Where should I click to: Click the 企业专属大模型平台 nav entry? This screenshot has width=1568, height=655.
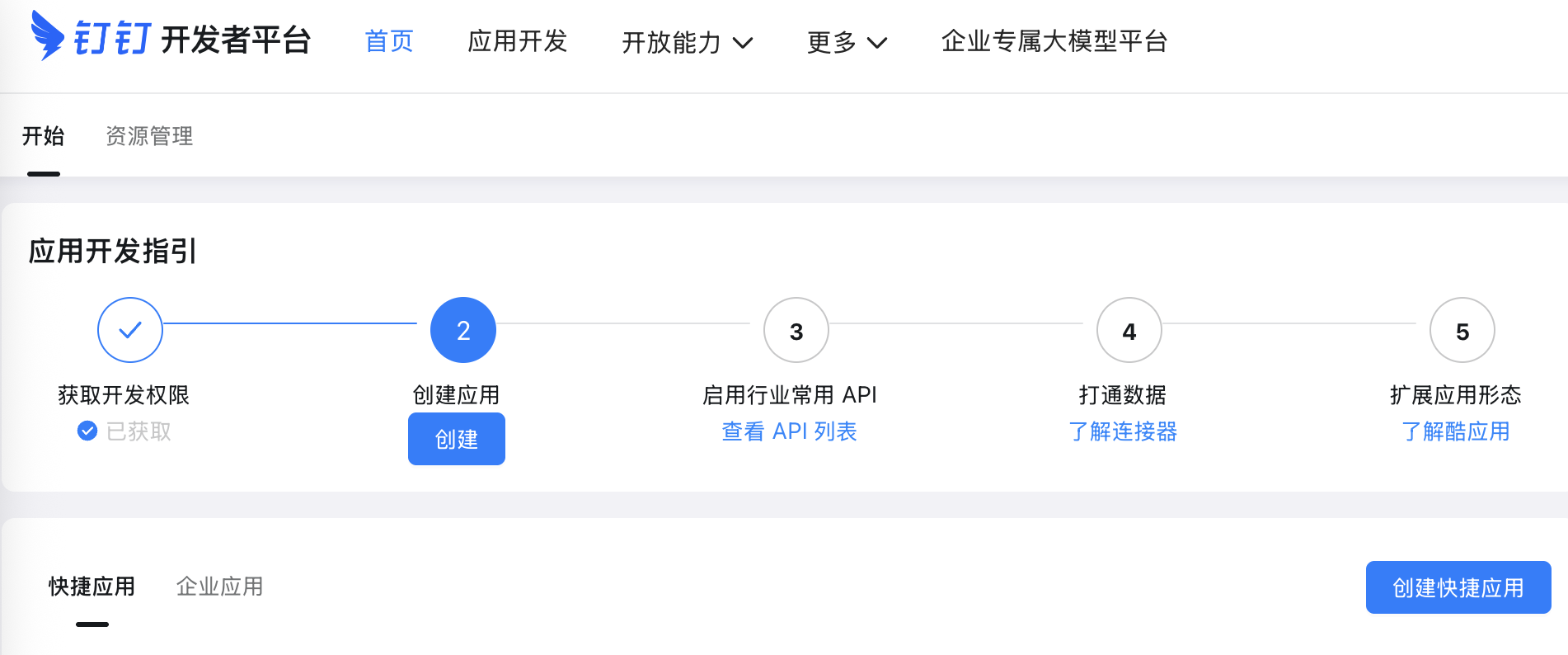[x=1054, y=42]
